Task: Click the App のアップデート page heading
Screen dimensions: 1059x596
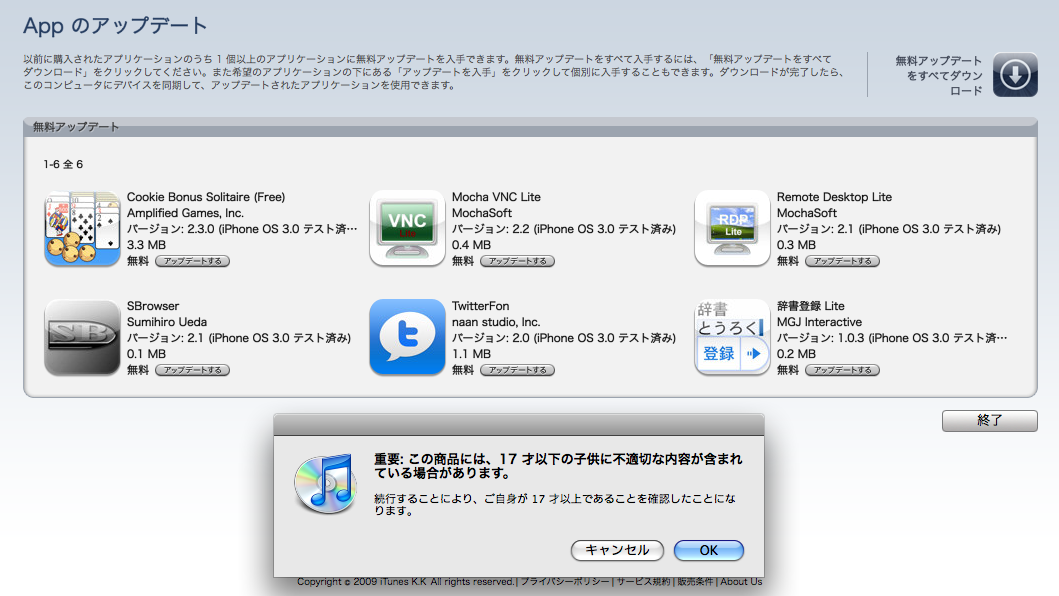Action: click(115, 26)
